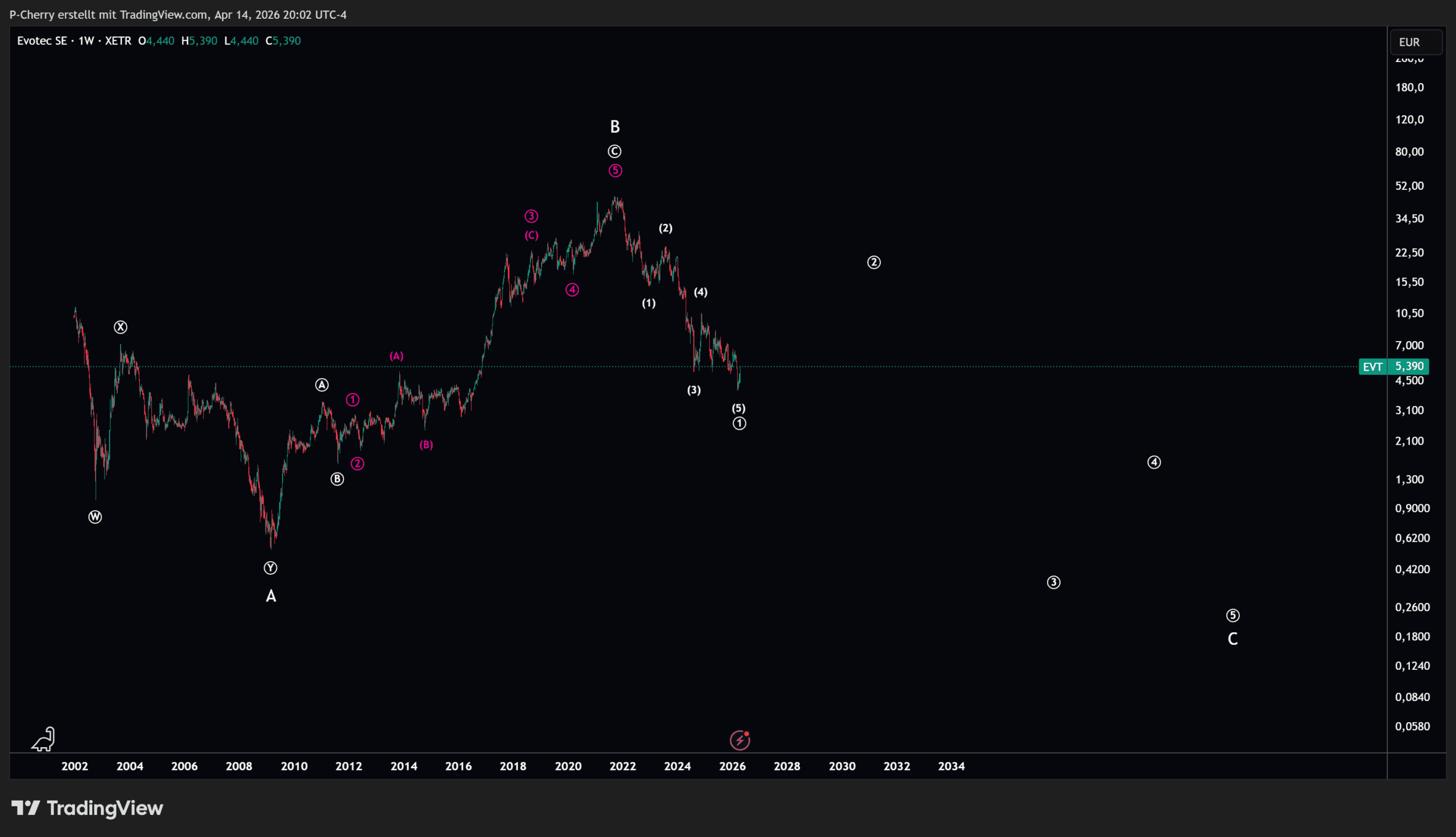Screen dimensions: 1456x837
Task: Select the pink circled 5 wave label
Action: (x=615, y=170)
